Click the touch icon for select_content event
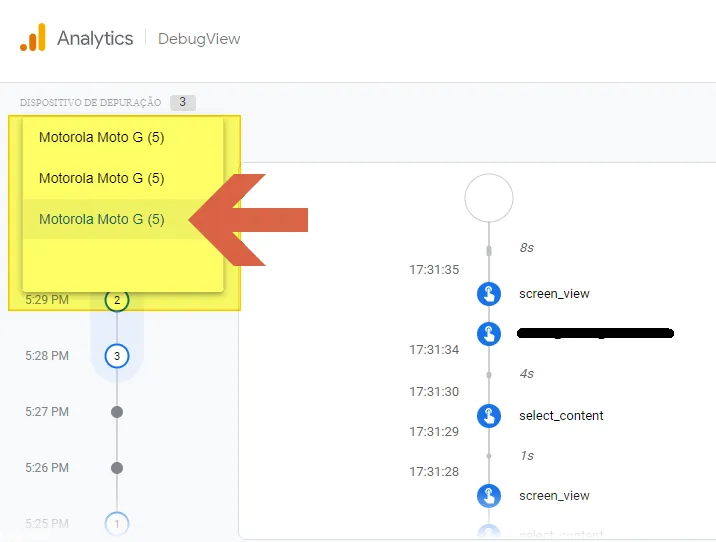This screenshot has width=716, height=542. click(489, 416)
